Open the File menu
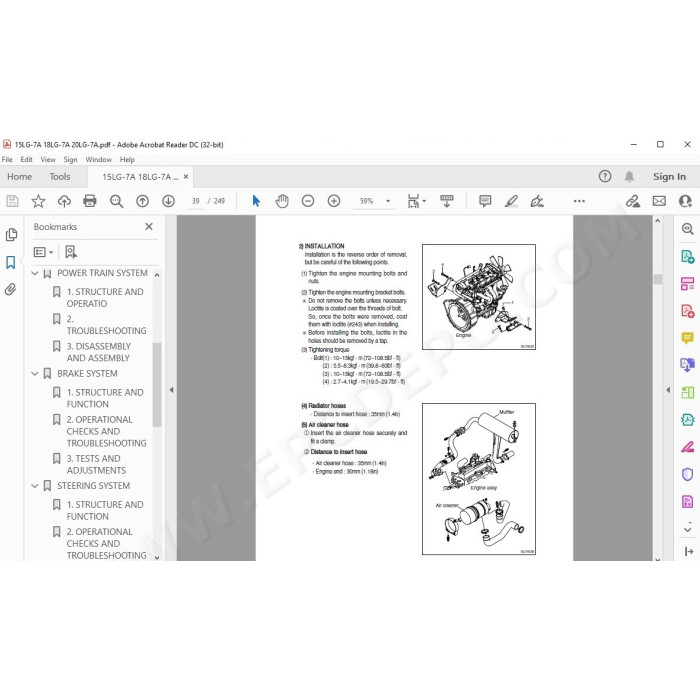The width and height of the screenshot is (700, 700). pos(7,159)
